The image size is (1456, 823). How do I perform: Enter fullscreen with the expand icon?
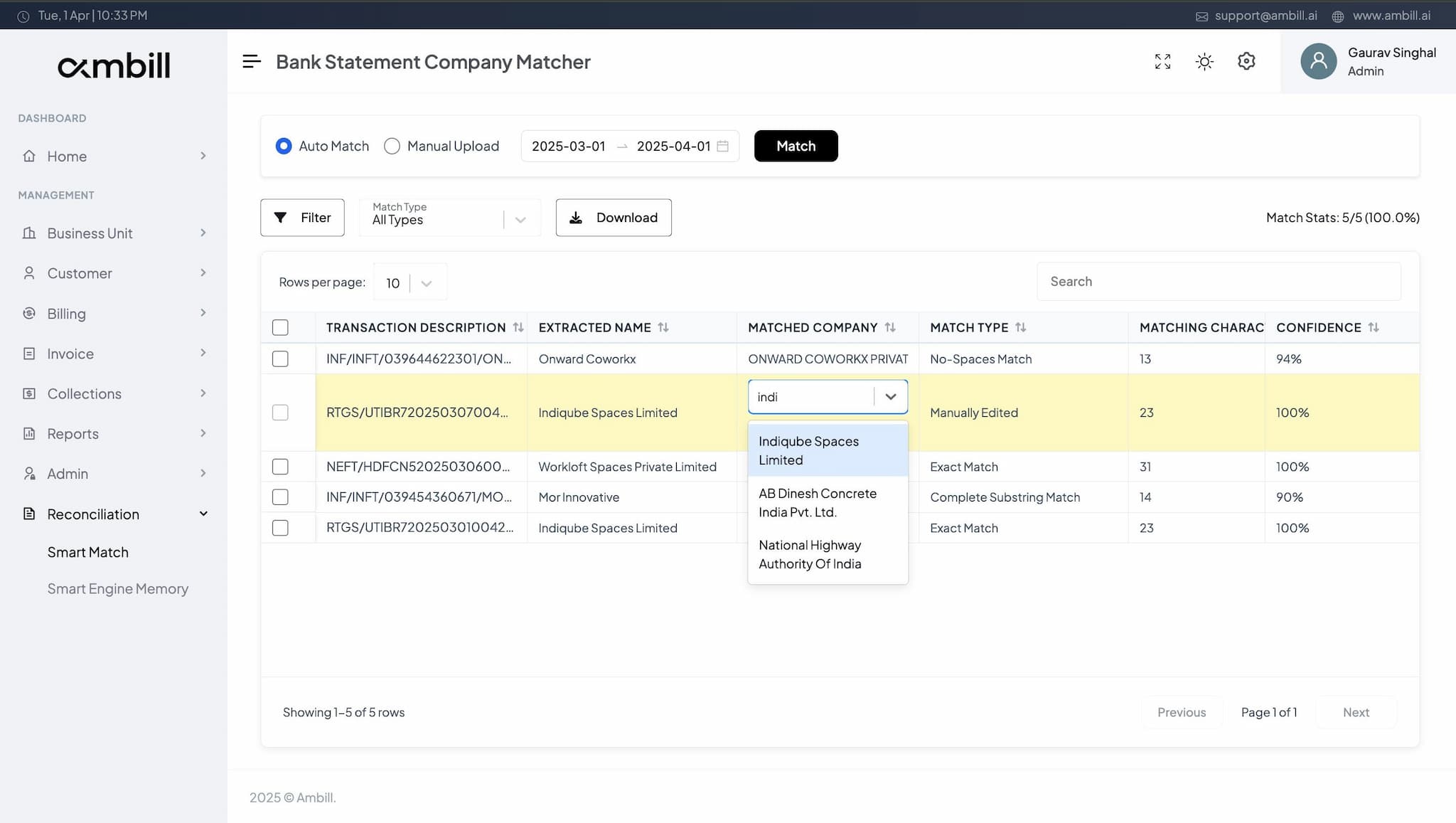(1162, 61)
